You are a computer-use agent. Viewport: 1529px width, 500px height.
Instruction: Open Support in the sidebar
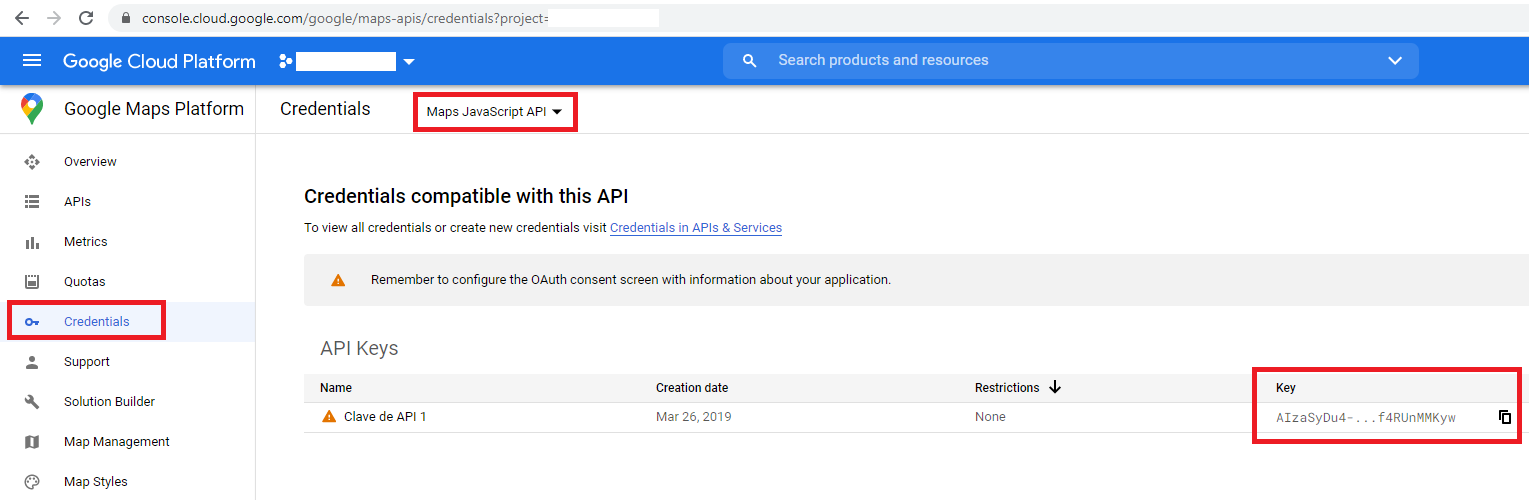coord(87,362)
